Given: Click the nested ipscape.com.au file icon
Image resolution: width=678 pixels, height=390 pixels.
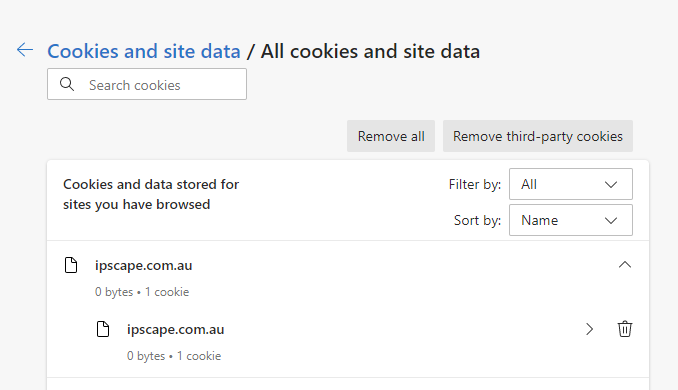Looking at the screenshot, I should point(103,329).
